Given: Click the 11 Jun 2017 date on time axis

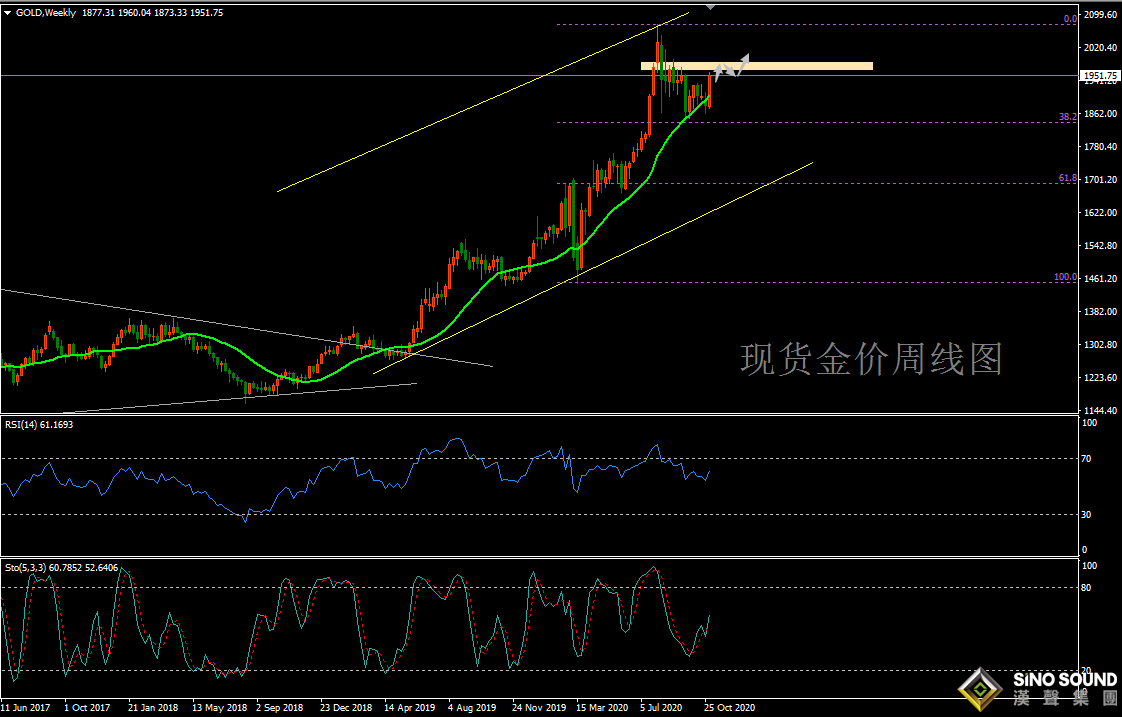Looking at the screenshot, I should tap(28, 707).
